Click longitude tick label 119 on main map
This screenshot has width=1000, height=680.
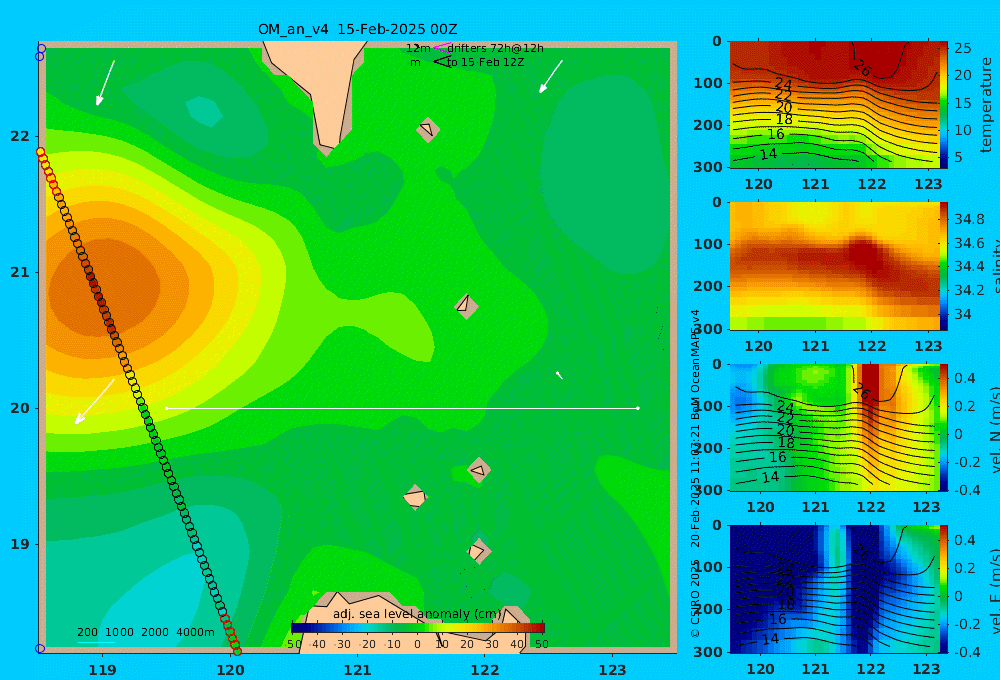tap(103, 670)
